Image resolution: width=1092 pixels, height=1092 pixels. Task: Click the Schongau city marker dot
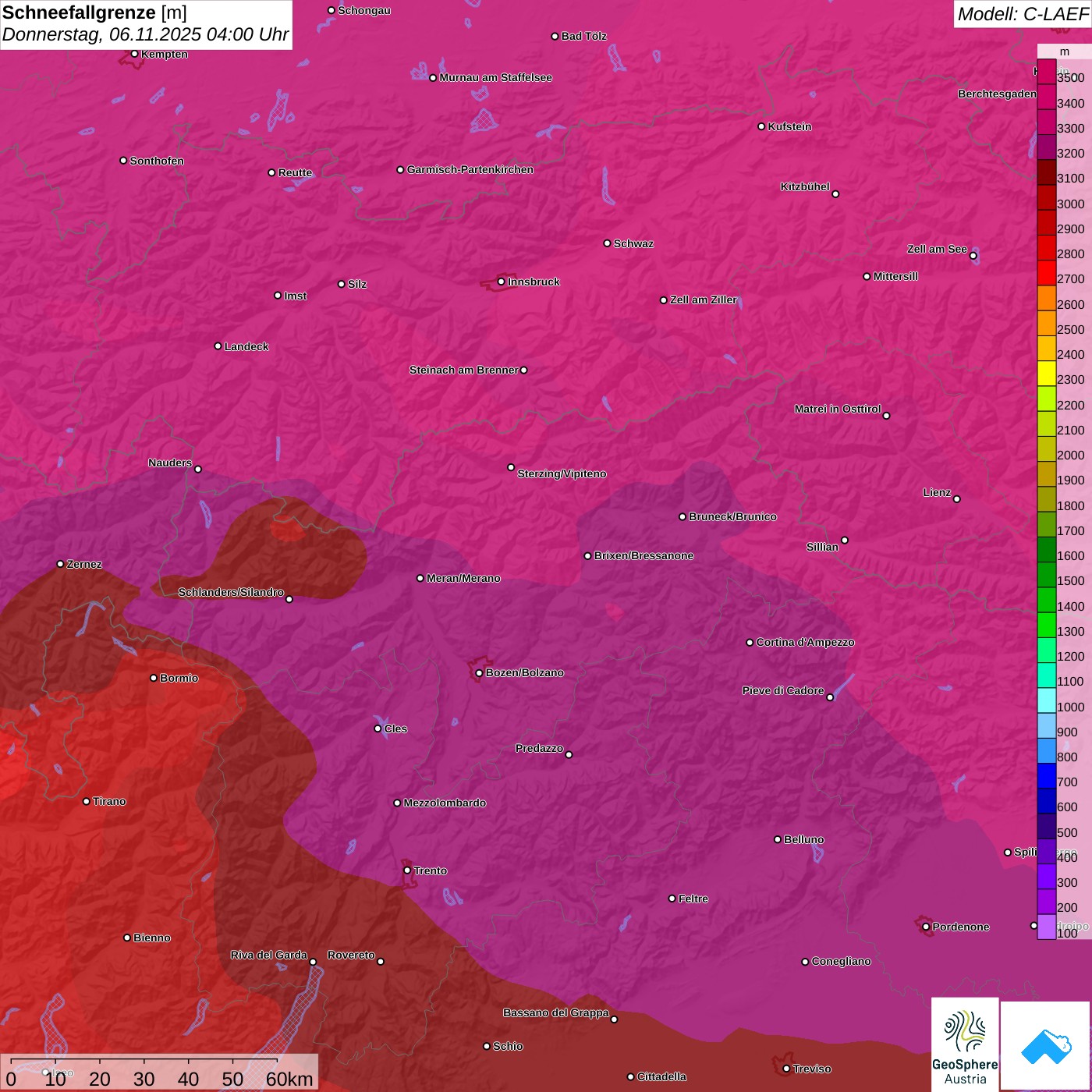[x=331, y=10]
